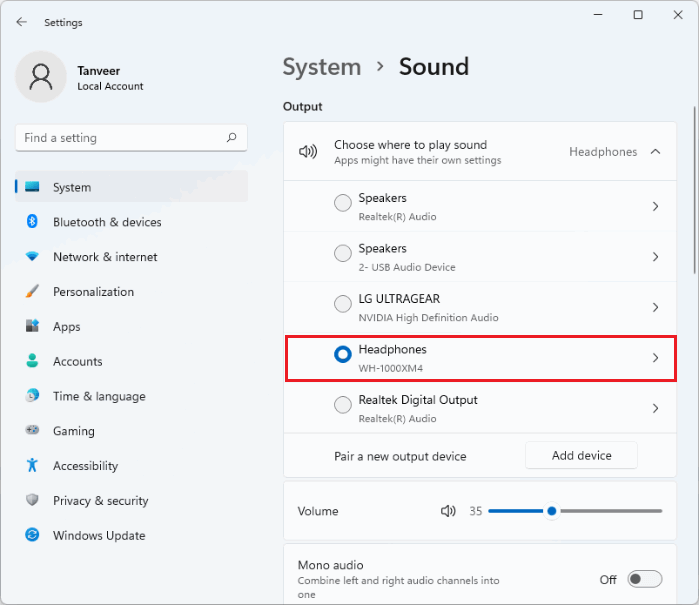Screen dimensions: 699x605
Task: Click the Mono audio label
Action: click(x=330, y=565)
